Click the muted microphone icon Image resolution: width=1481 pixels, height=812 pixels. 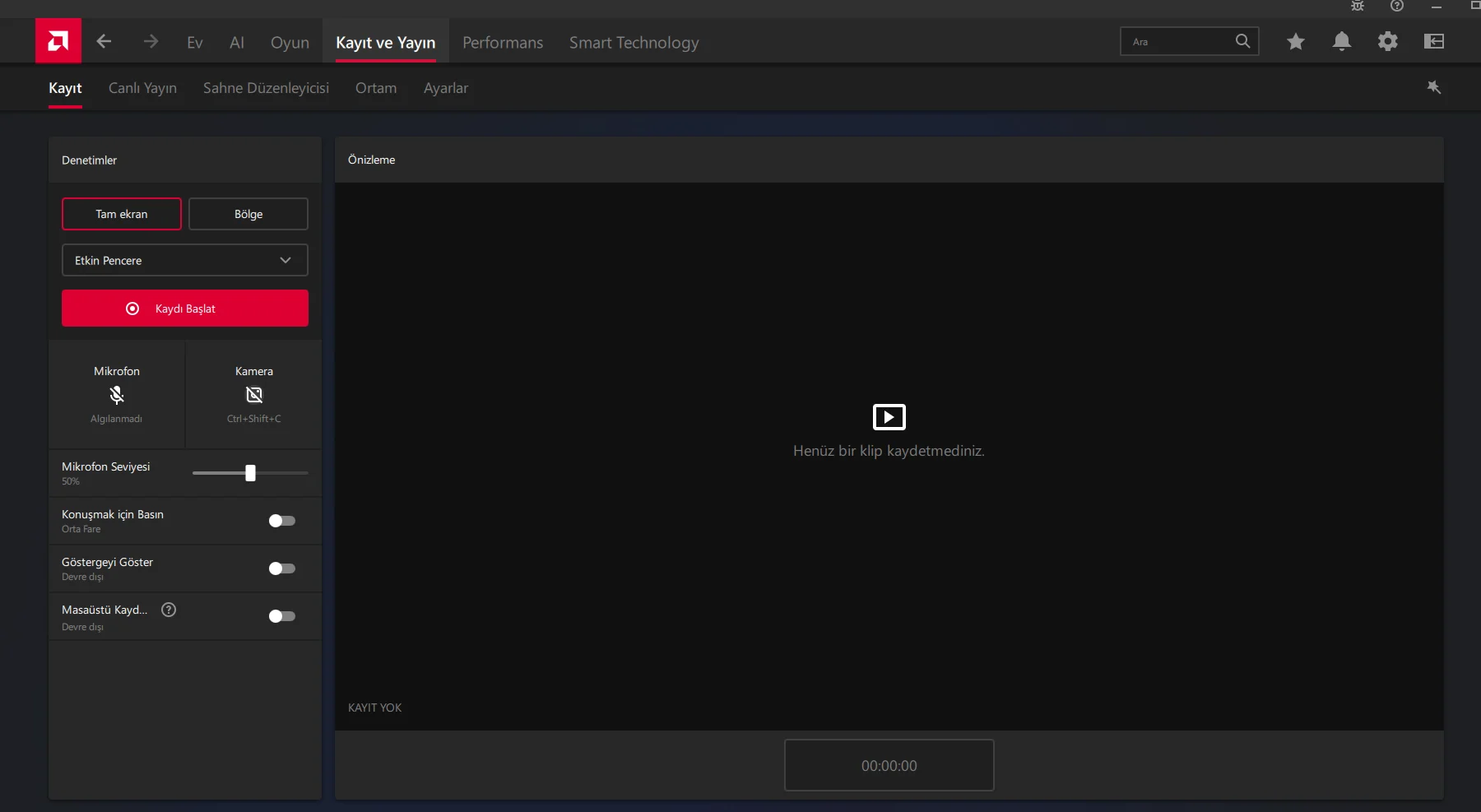point(117,395)
